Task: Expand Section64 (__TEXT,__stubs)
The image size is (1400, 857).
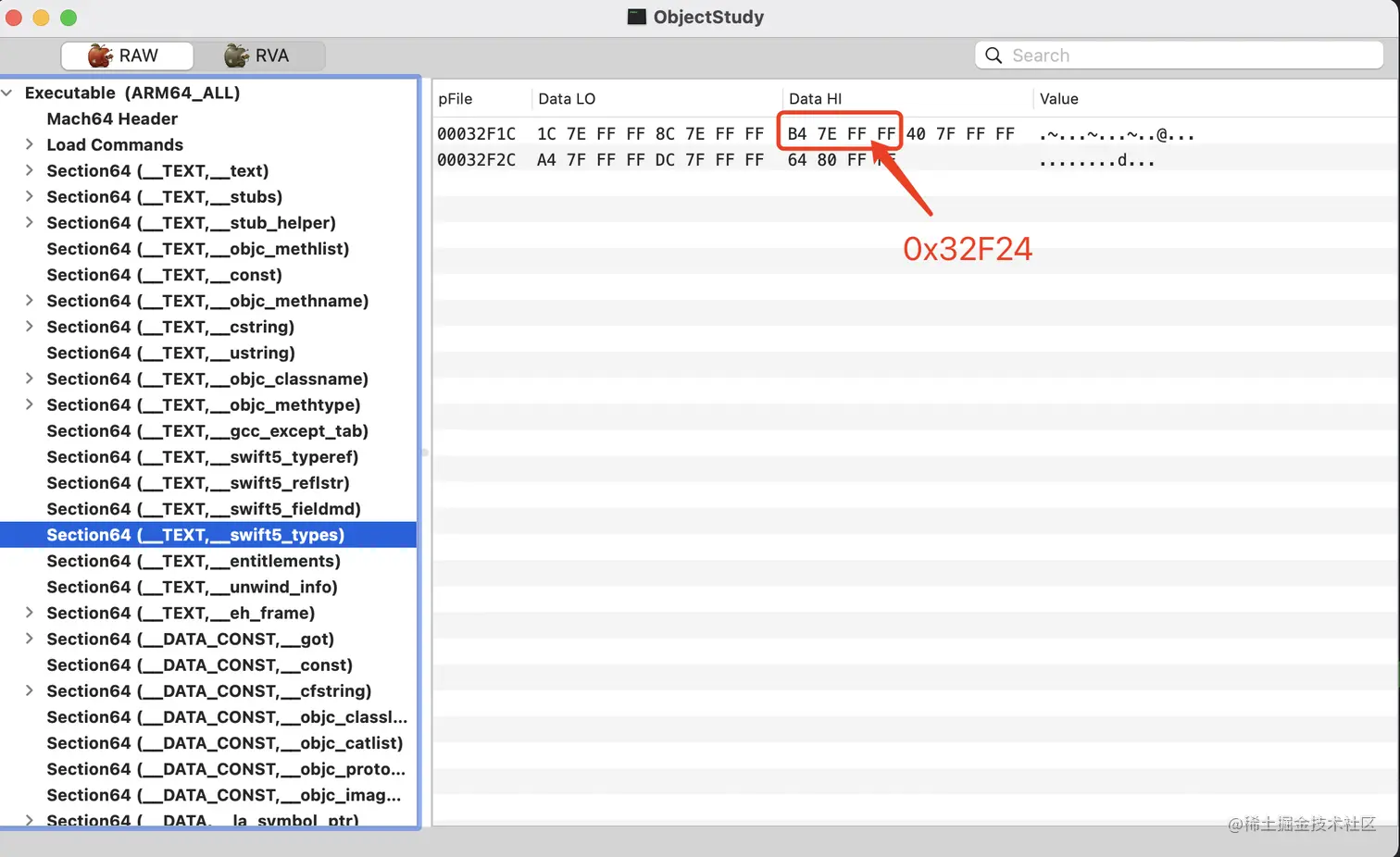Action: tap(29, 196)
